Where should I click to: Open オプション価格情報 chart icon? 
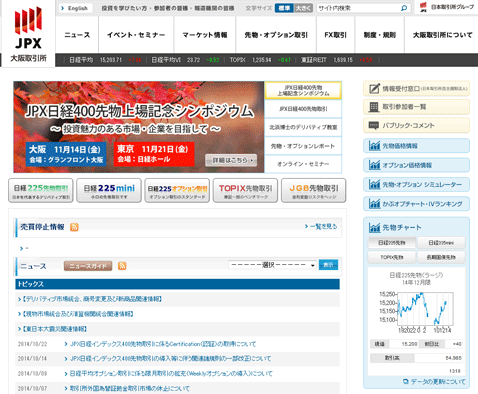pos(374,165)
